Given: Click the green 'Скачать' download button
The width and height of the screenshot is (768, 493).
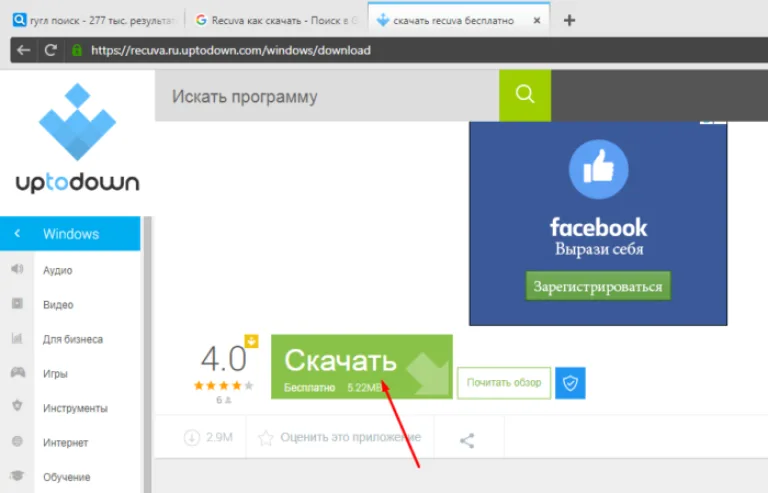Looking at the screenshot, I should 362,367.
